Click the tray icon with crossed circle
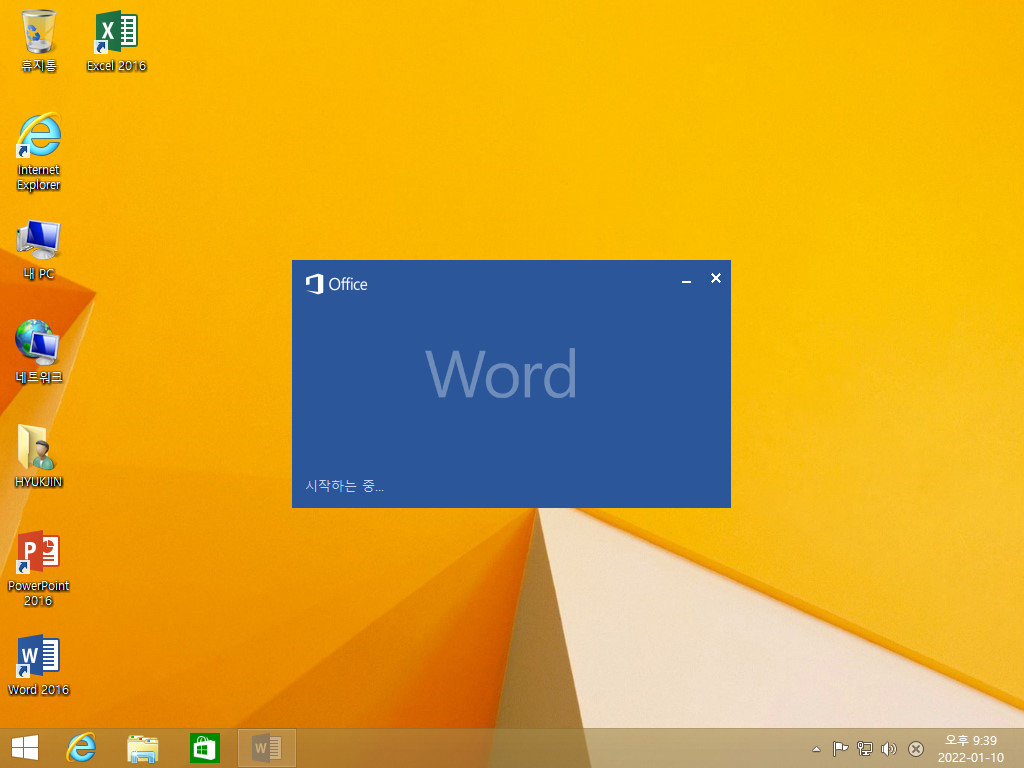Viewport: 1024px width, 768px height. pos(916,748)
